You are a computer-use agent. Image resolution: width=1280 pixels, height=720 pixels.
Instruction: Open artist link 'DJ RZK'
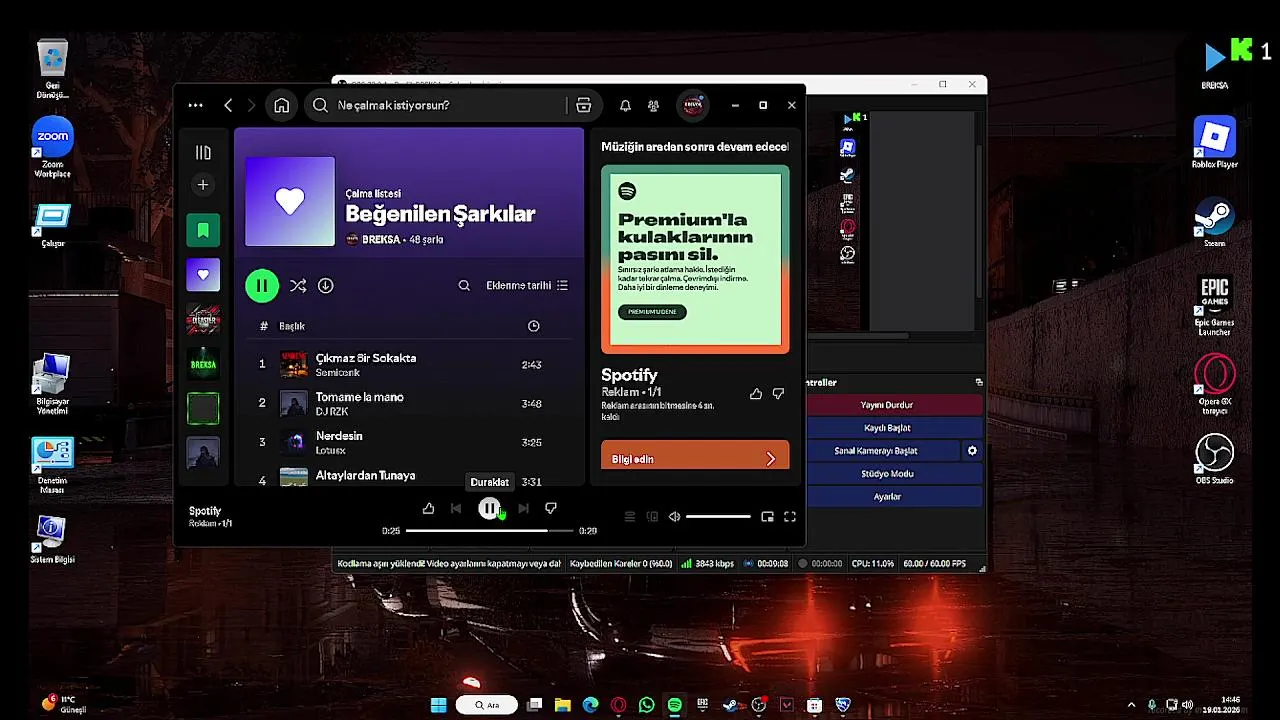coord(331,412)
